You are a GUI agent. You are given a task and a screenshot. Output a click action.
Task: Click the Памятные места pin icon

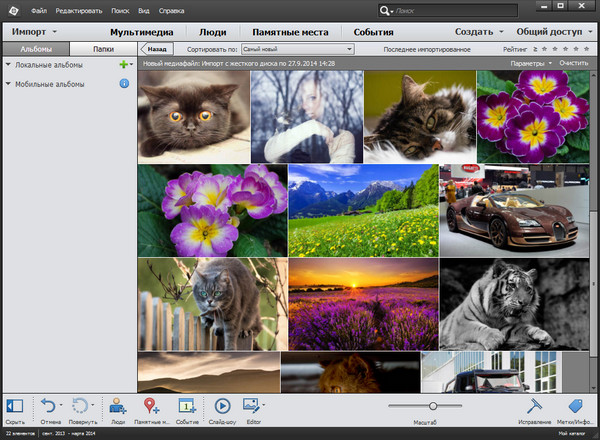(x=151, y=406)
